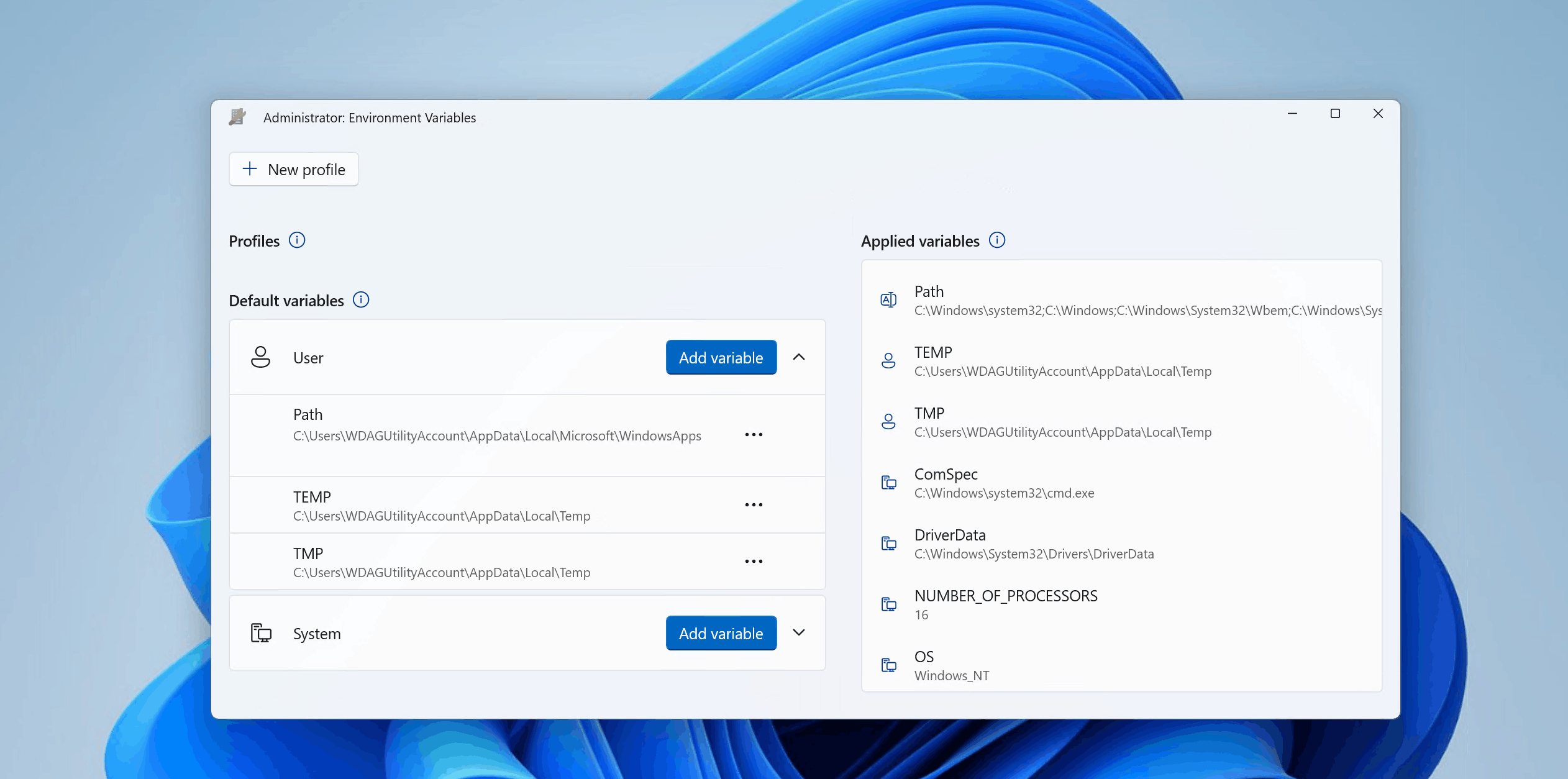
Task: Click Add variable button under System
Action: [721, 633]
